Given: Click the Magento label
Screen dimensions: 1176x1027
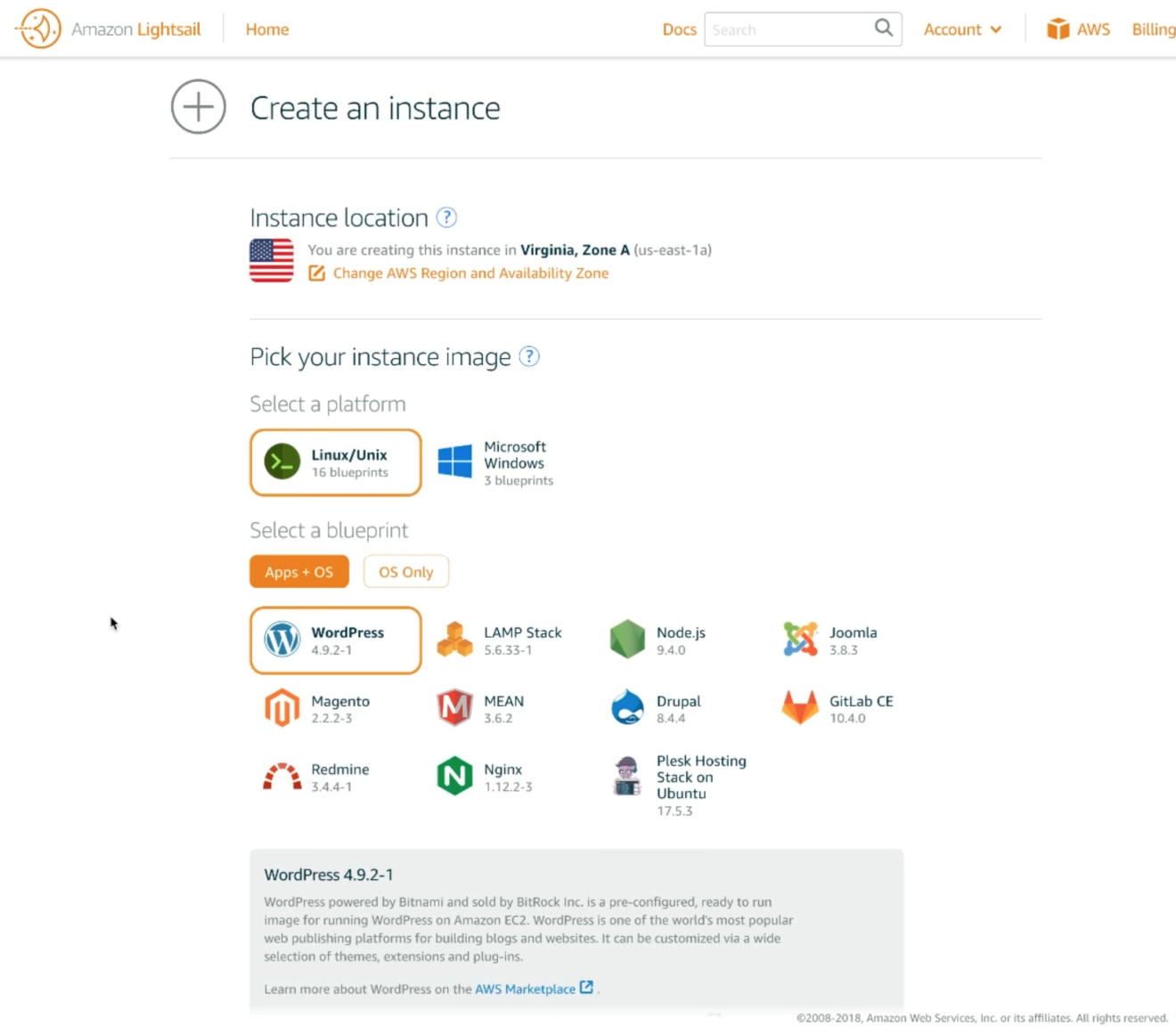Looking at the screenshot, I should click(340, 701).
